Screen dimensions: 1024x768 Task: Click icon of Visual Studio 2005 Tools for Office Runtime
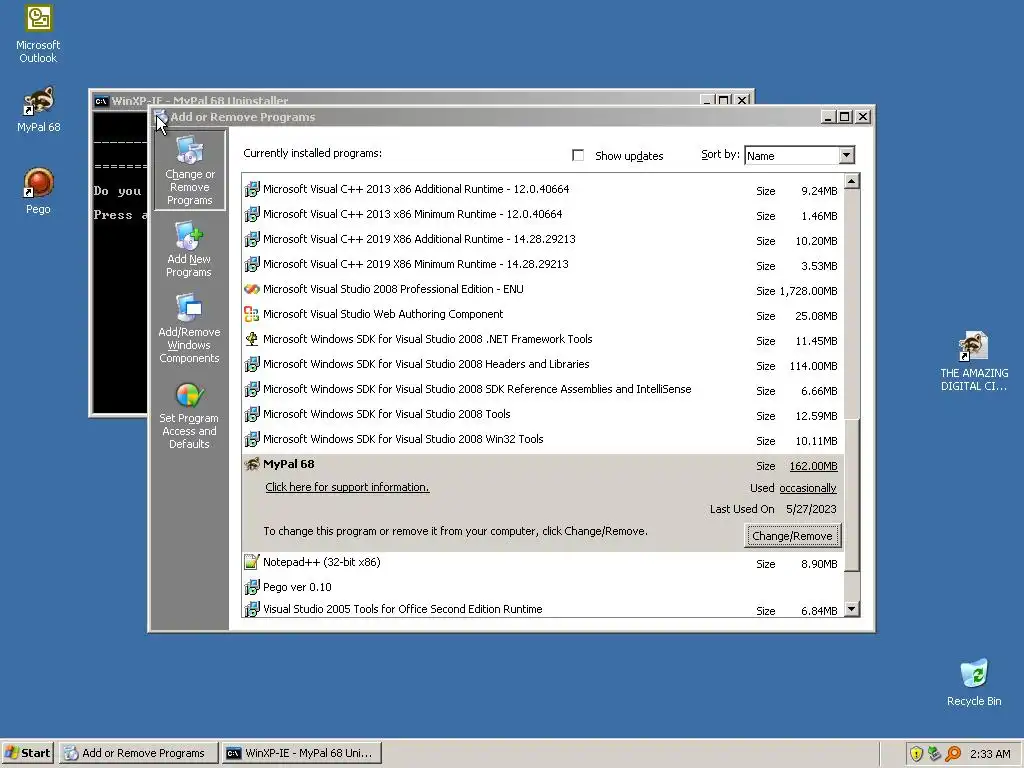[x=251, y=609]
